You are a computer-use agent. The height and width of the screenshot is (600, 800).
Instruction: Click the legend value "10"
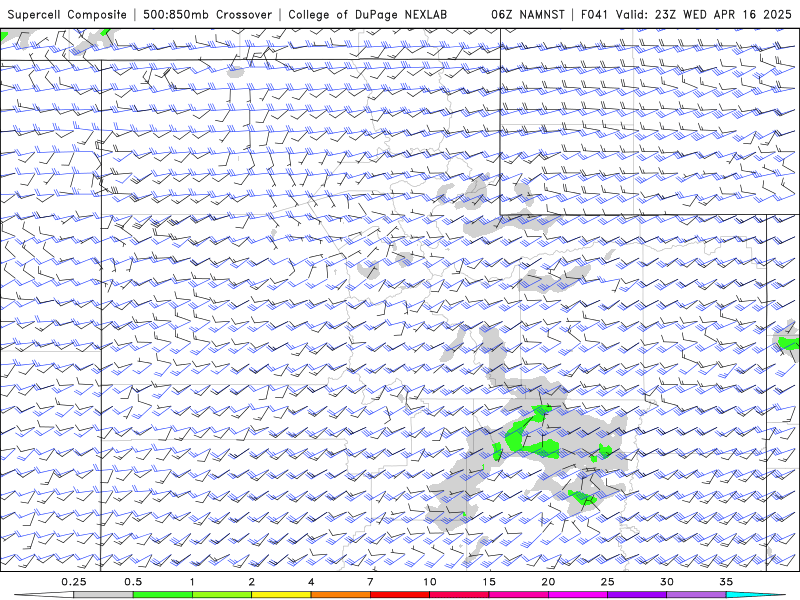pyautogui.click(x=430, y=582)
